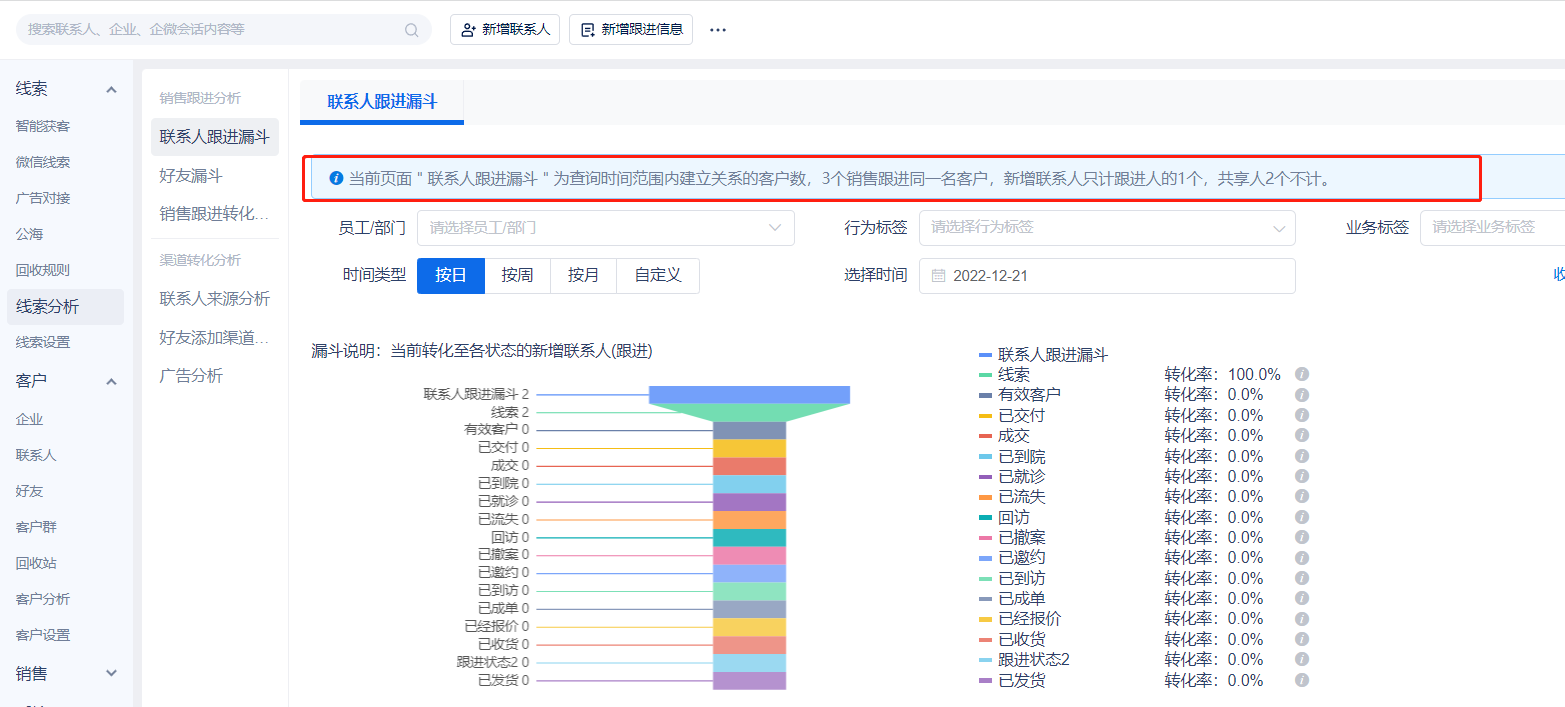Expand the 销售 sidebar section

click(x=111, y=674)
